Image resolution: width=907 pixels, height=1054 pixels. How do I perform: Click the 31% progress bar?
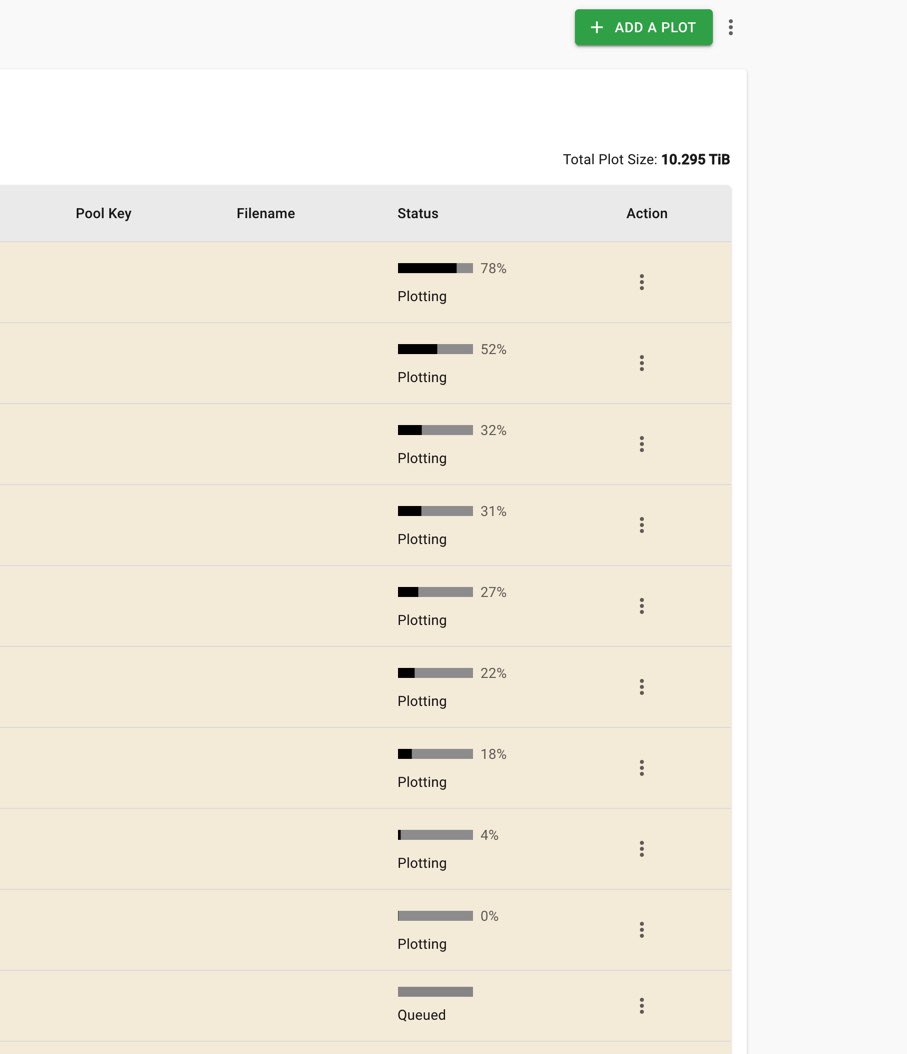436,511
